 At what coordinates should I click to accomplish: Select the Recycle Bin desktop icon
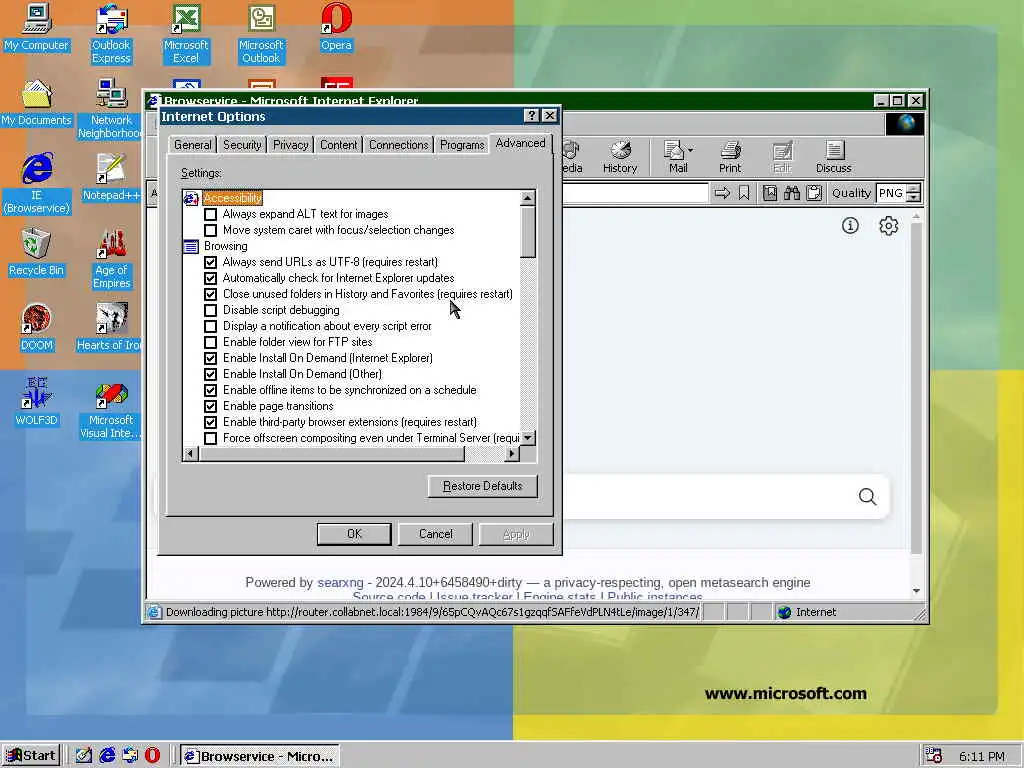click(x=37, y=253)
